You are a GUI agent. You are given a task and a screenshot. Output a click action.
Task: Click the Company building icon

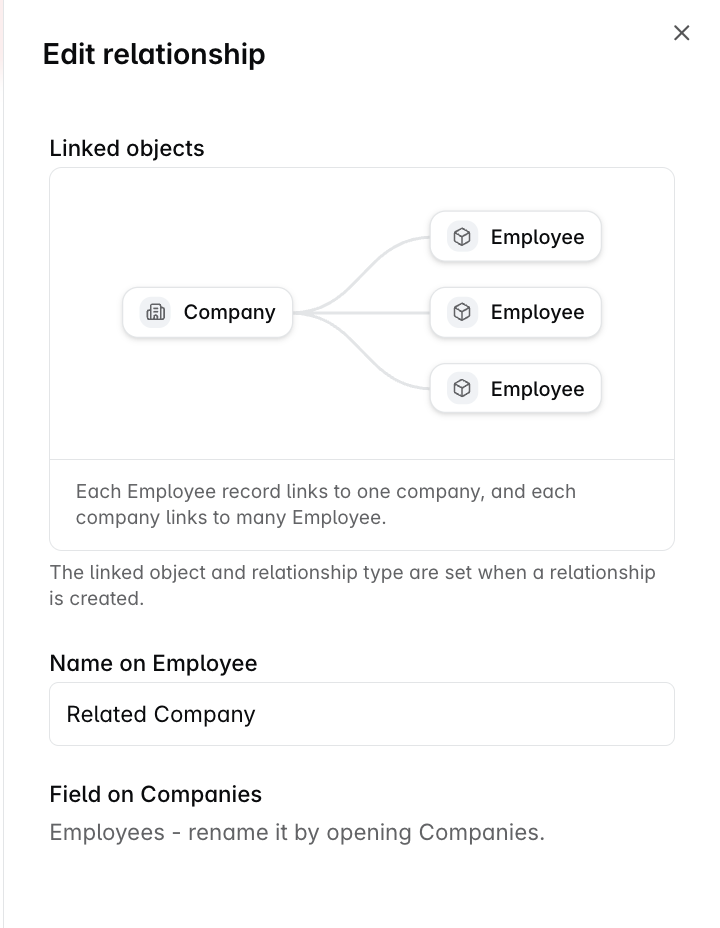[156, 312]
